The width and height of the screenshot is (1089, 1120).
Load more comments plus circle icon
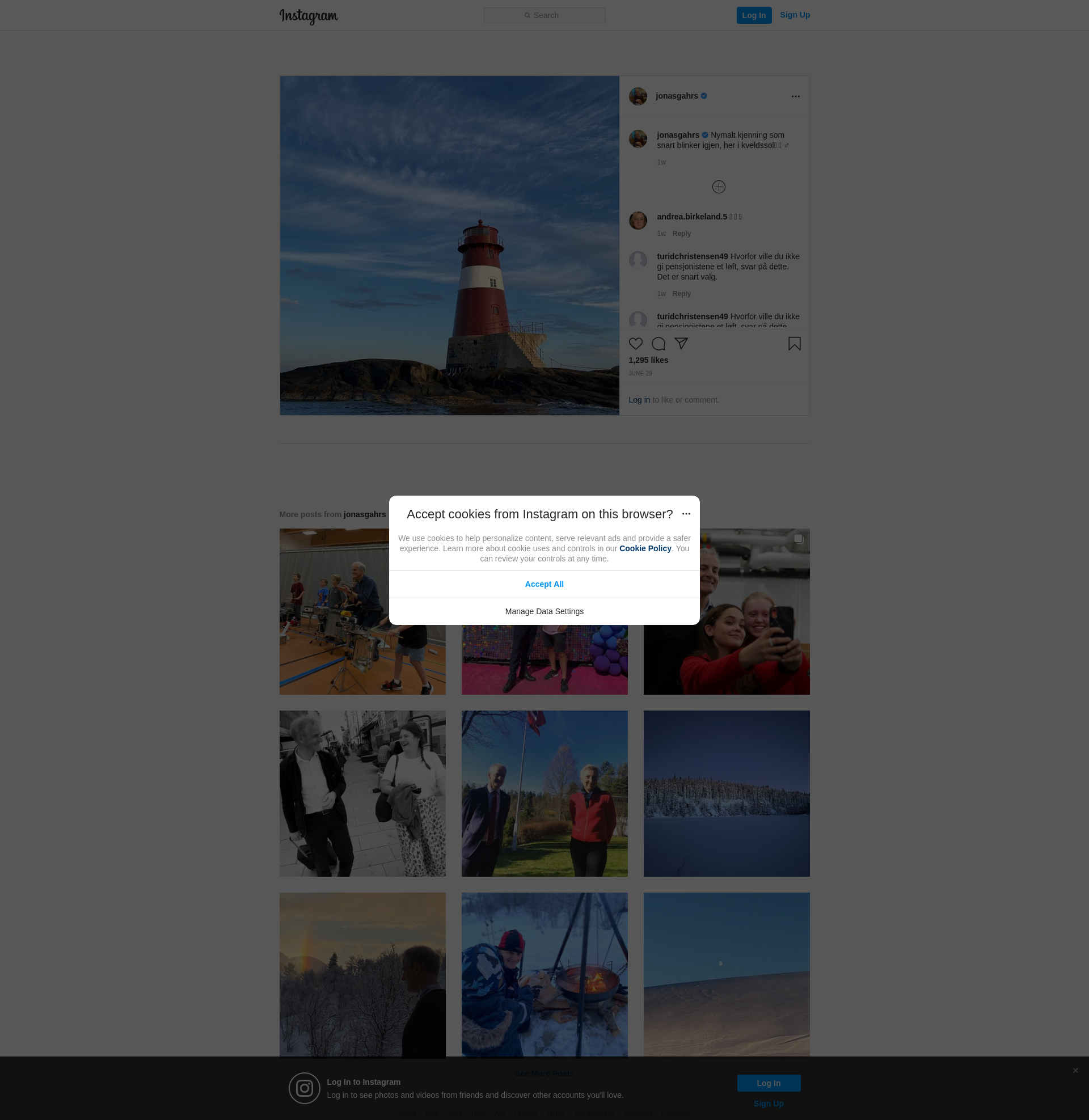tap(719, 187)
